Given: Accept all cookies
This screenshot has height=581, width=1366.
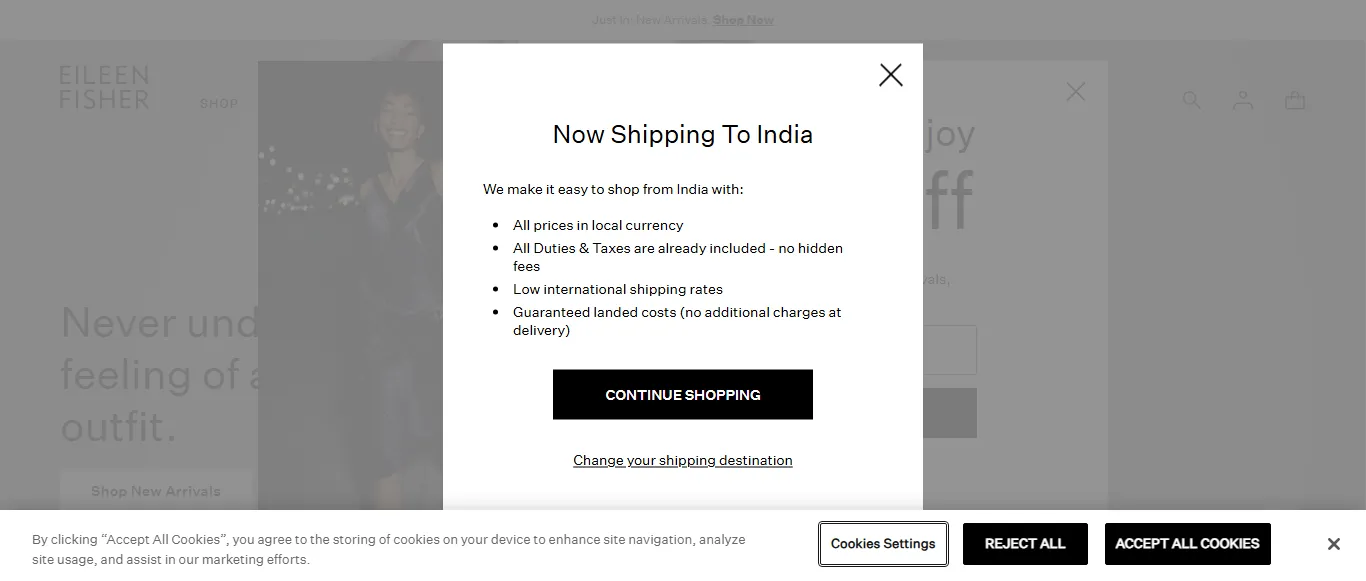Looking at the screenshot, I should (1187, 544).
